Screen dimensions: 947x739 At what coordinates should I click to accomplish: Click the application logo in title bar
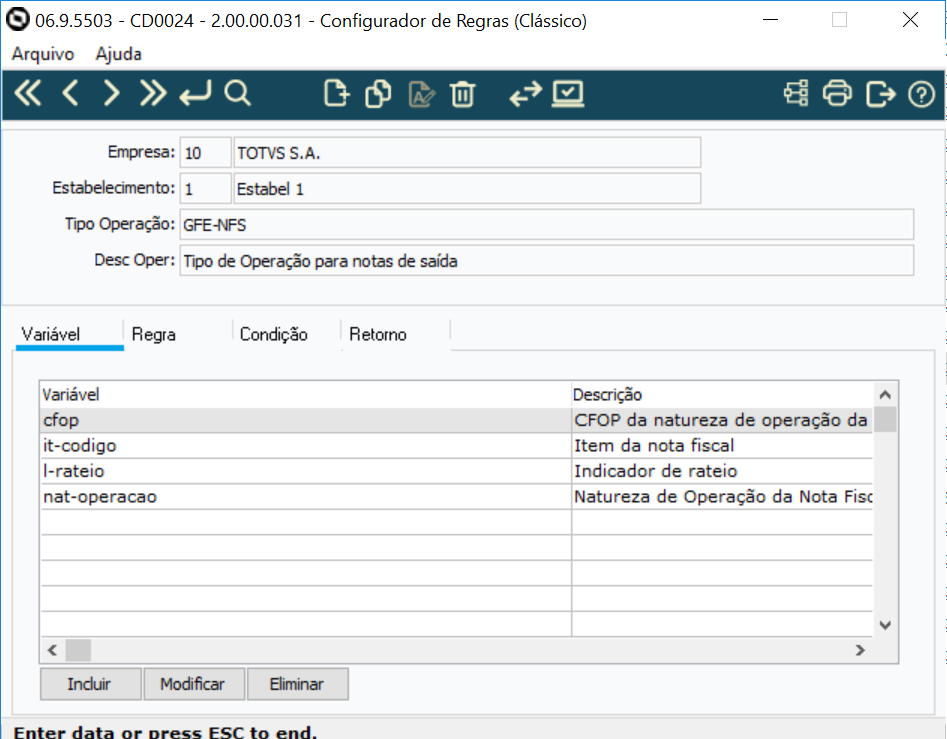(x=18, y=19)
